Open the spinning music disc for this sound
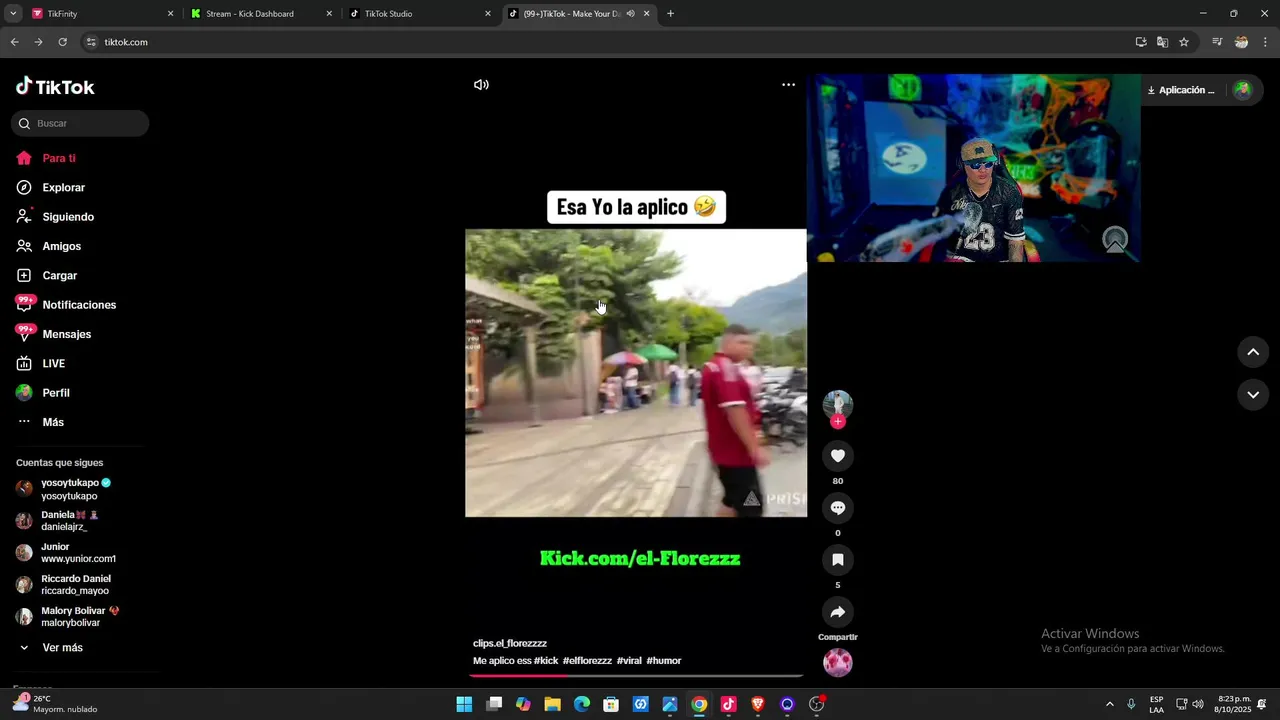Viewport: 1280px width, 720px height. coord(838,662)
